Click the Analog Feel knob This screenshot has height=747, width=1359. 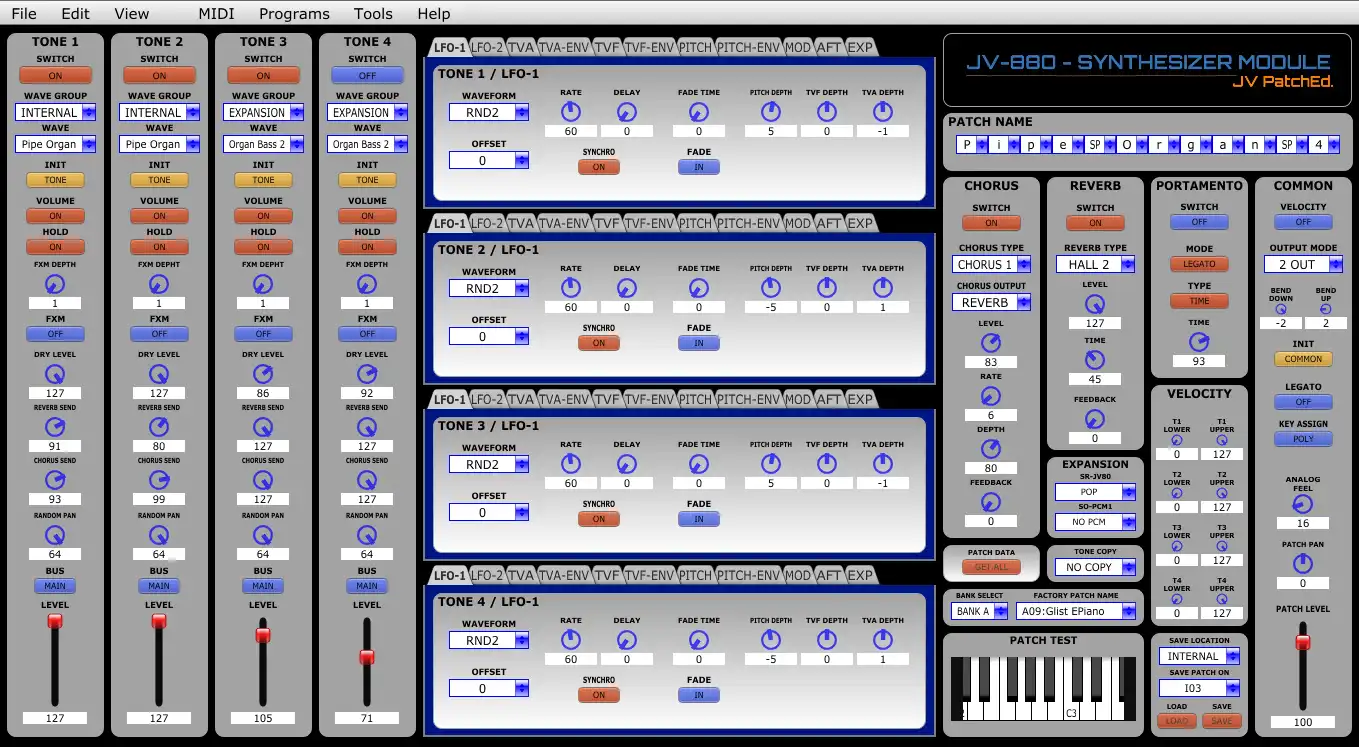point(1303,504)
